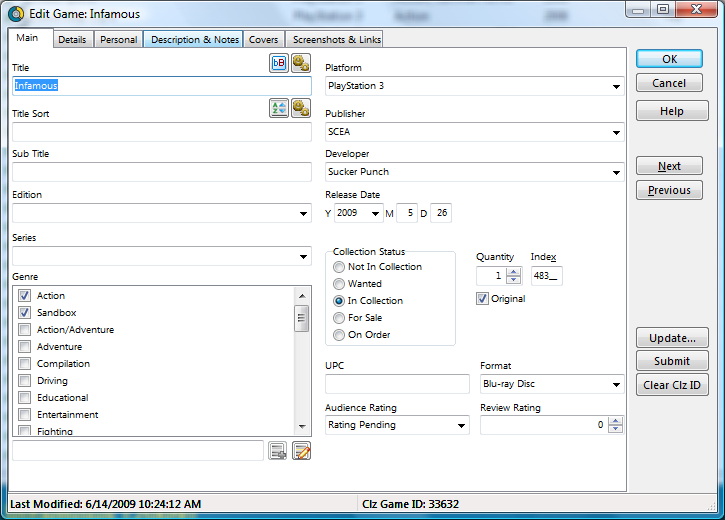
Task: Check the Compilation genre box
Action: point(25,364)
